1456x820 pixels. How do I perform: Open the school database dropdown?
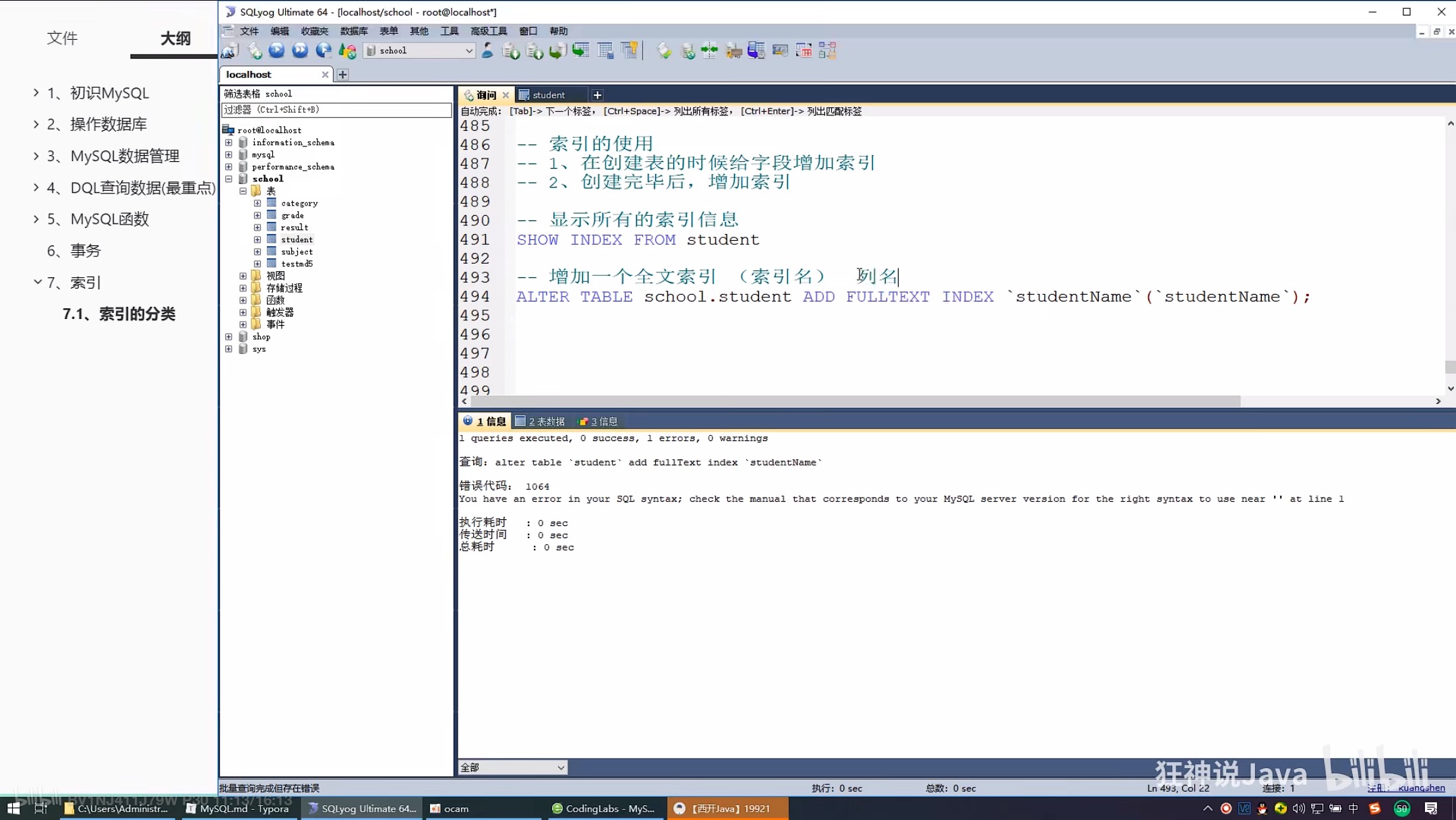point(468,51)
